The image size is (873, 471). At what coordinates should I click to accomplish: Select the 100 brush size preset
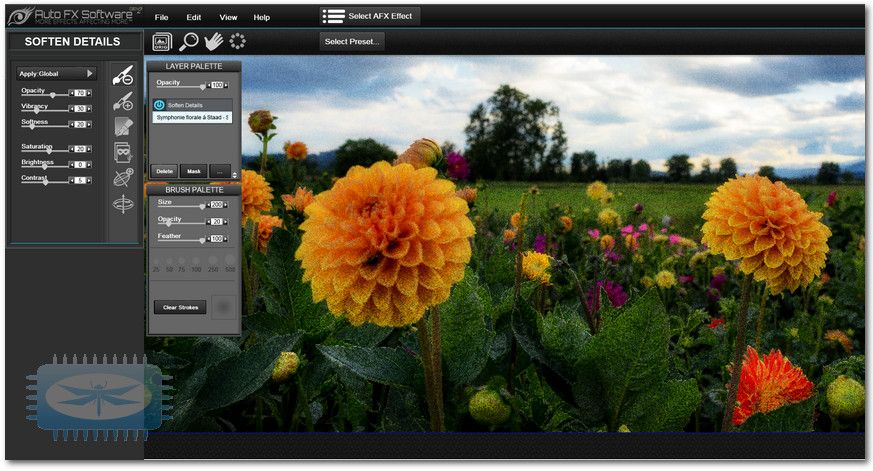coord(196,263)
